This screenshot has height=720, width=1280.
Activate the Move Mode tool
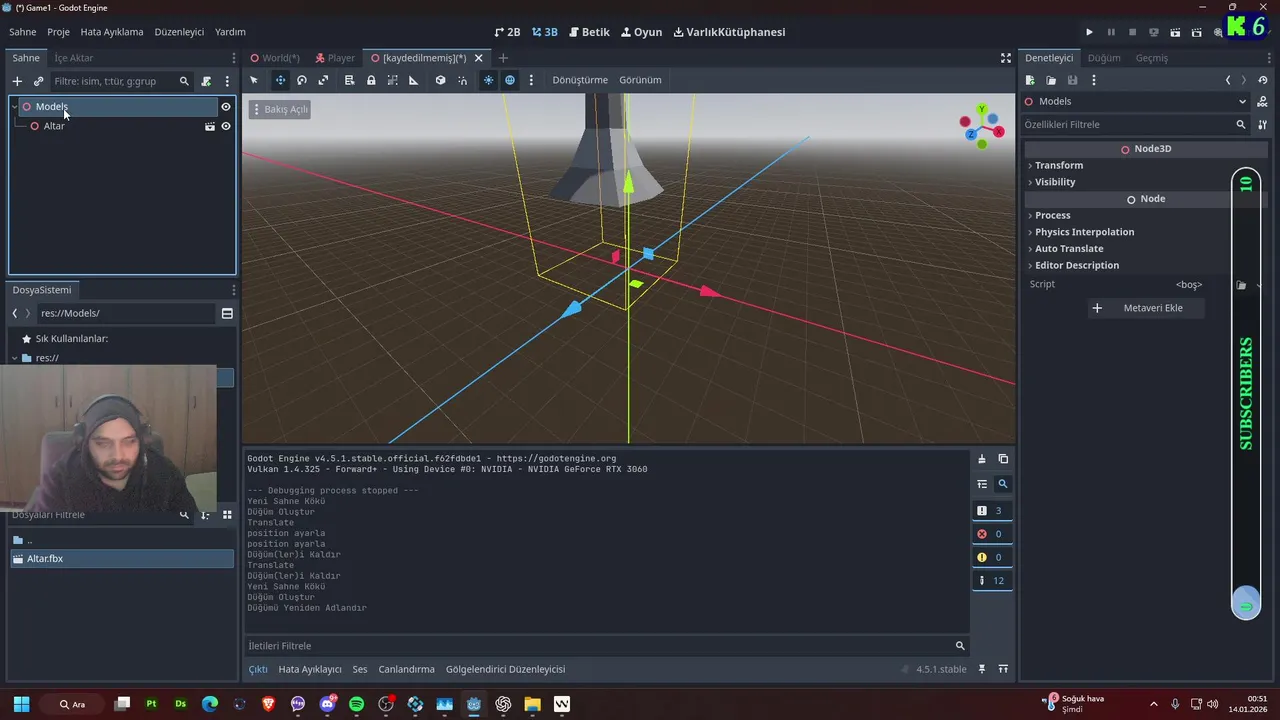[x=280, y=80]
